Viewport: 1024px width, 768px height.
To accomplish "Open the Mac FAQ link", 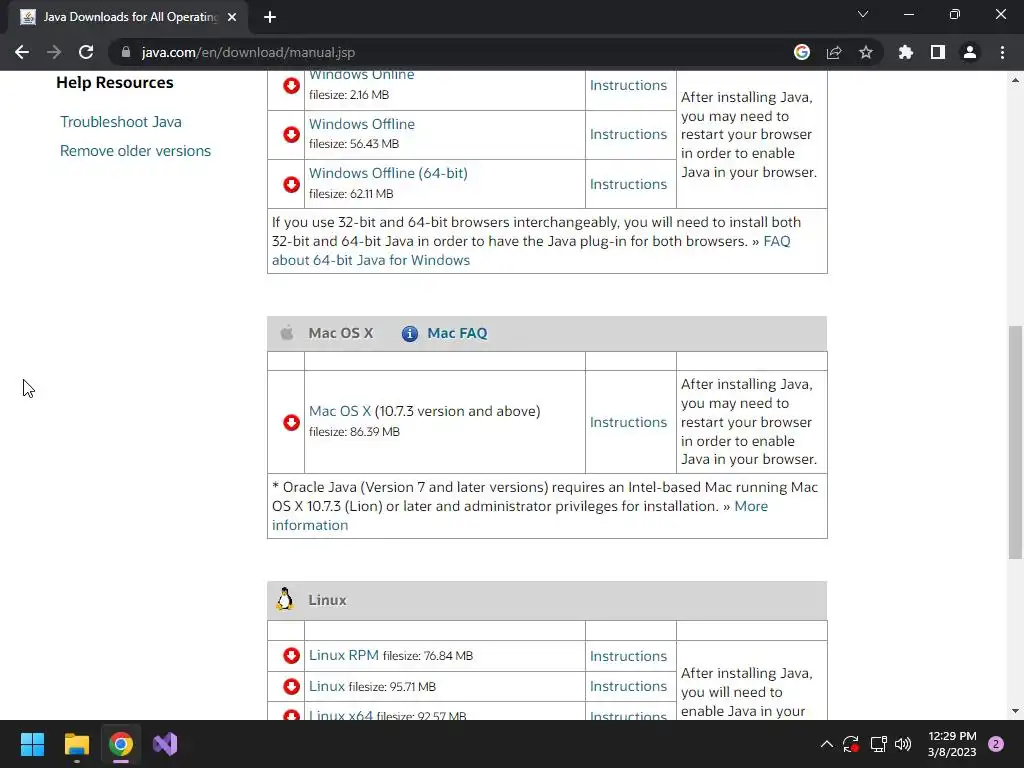I will pyautogui.click(x=457, y=333).
